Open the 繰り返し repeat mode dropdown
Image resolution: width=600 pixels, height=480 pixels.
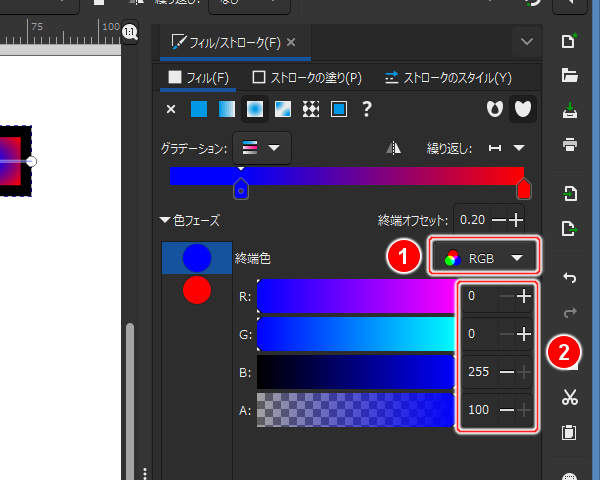click(507, 148)
